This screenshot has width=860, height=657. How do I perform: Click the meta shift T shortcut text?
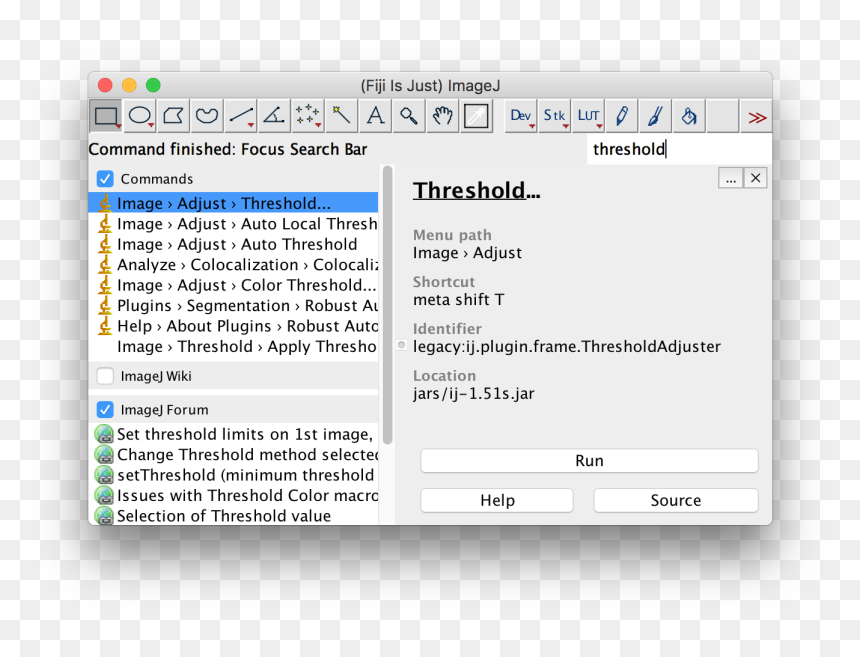point(459,299)
